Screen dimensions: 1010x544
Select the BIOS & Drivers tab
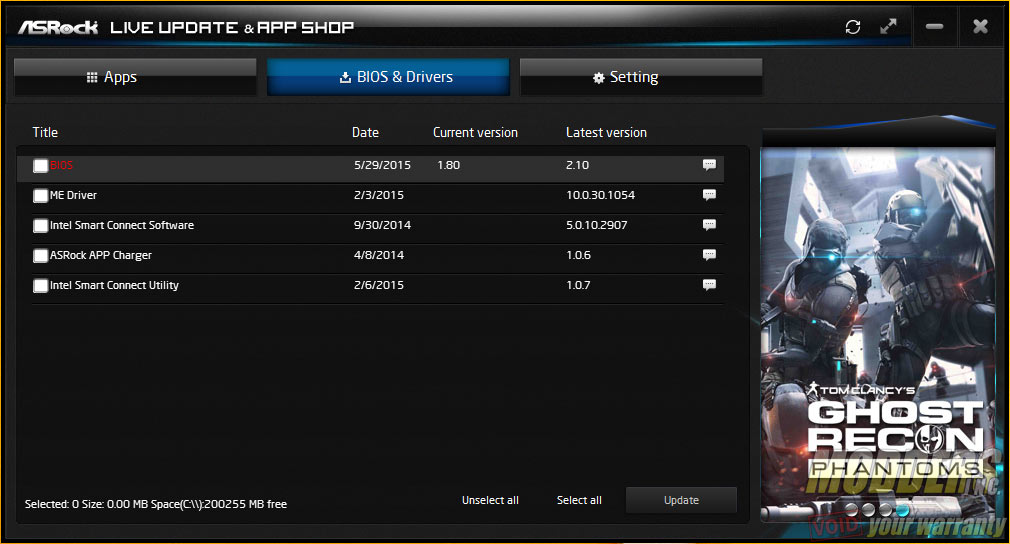coord(388,77)
